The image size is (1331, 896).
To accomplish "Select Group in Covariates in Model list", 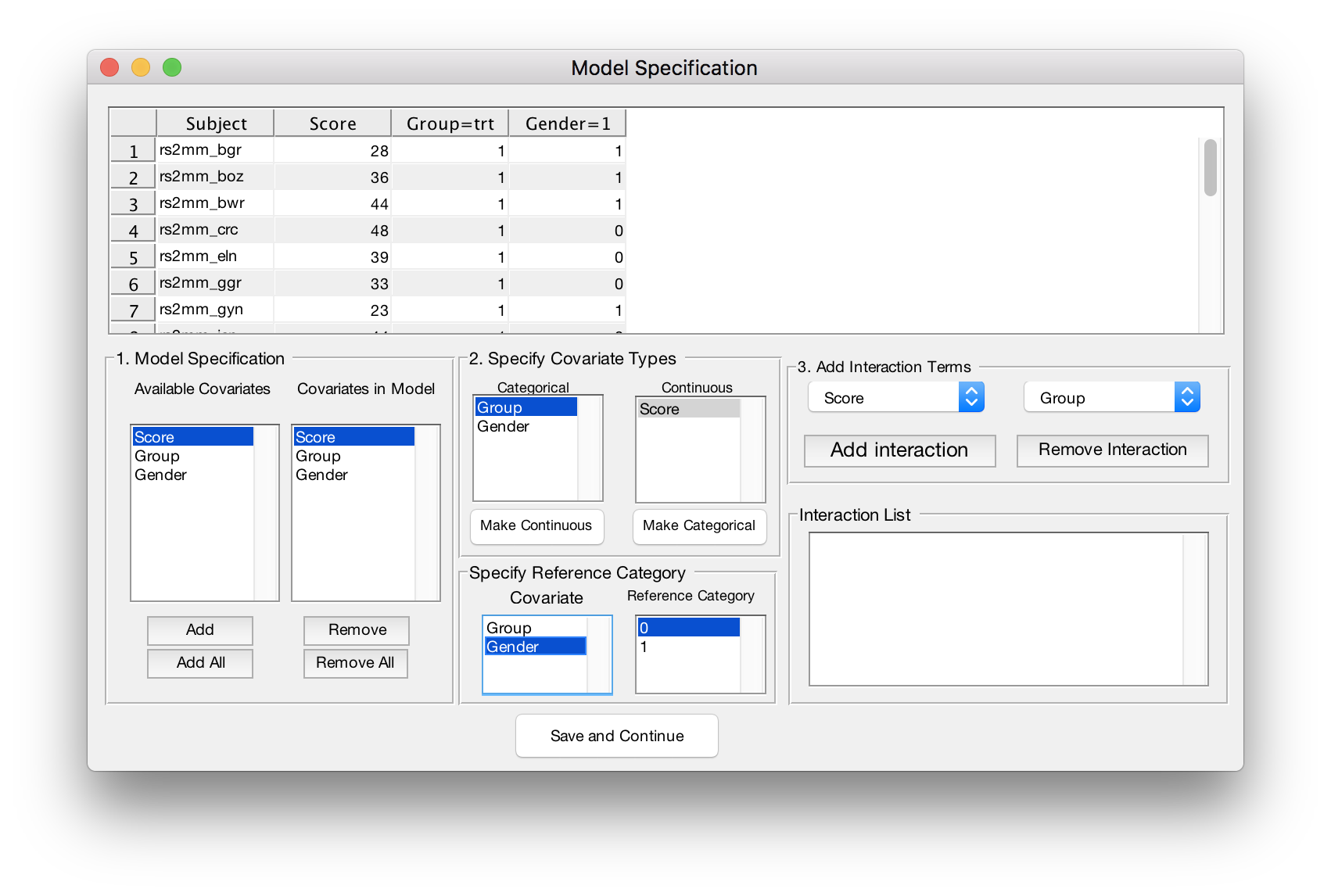I will (x=318, y=457).
